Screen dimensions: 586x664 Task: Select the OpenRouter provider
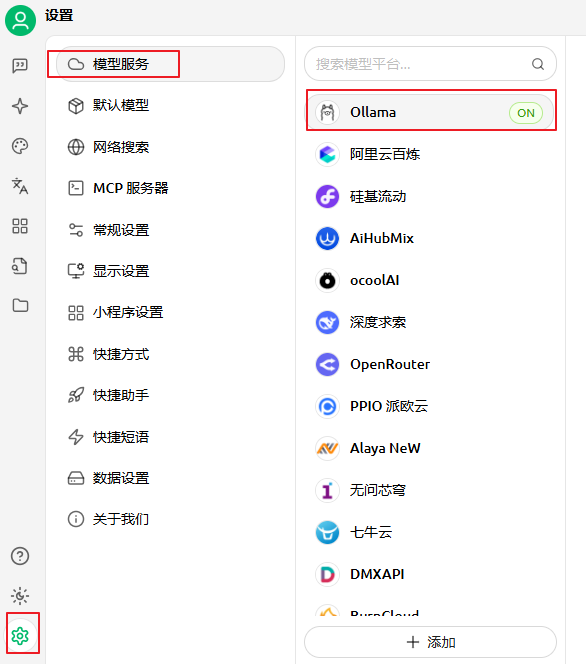pyautogui.click(x=430, y=364)
